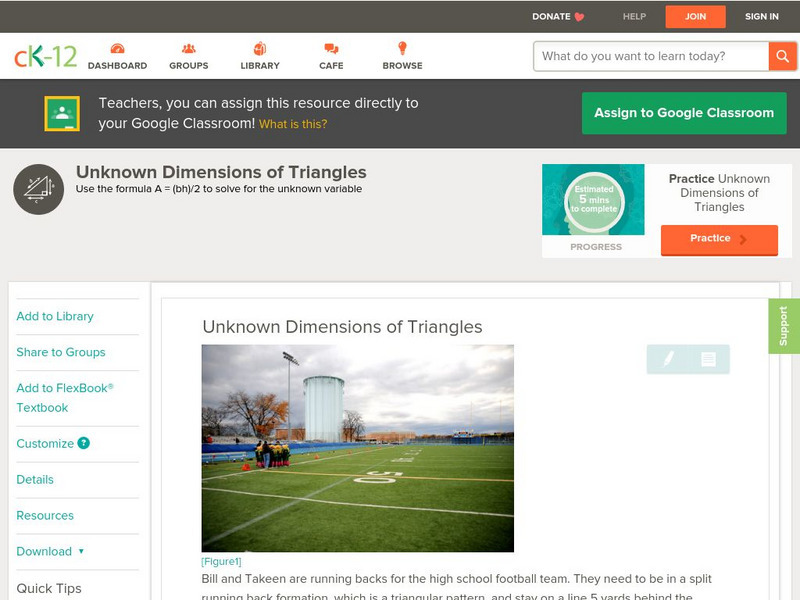Click the orange Practice button
800x600 pixels.
[x=719, y=239]
